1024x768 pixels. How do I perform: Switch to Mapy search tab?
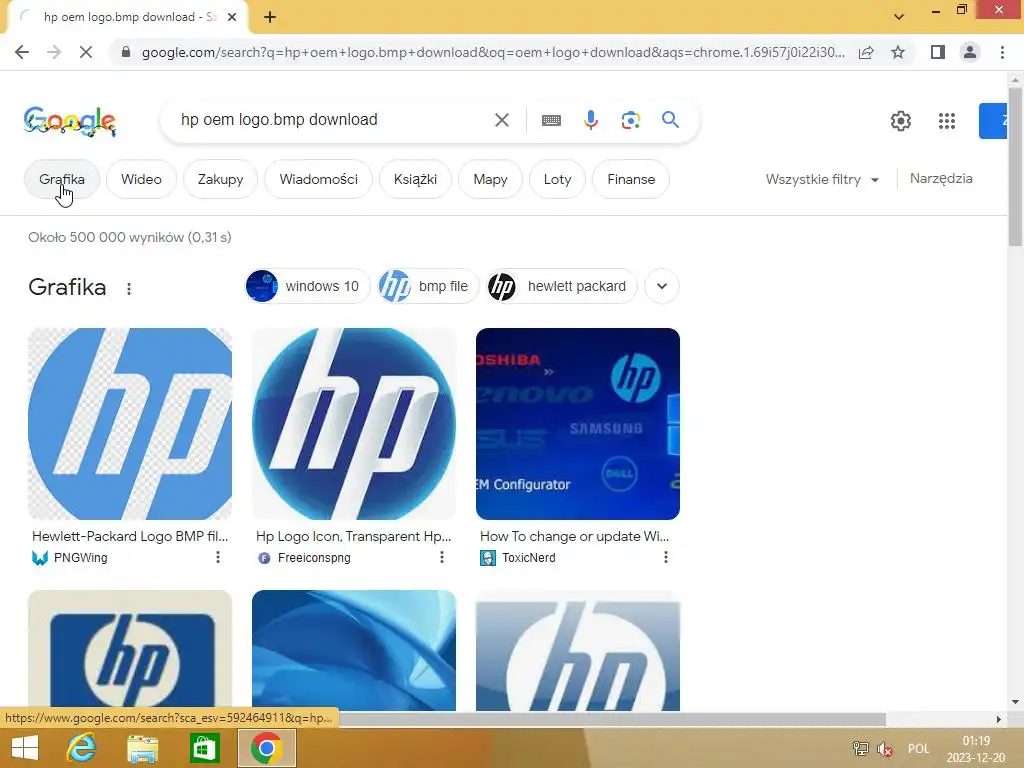coord(490,179)
